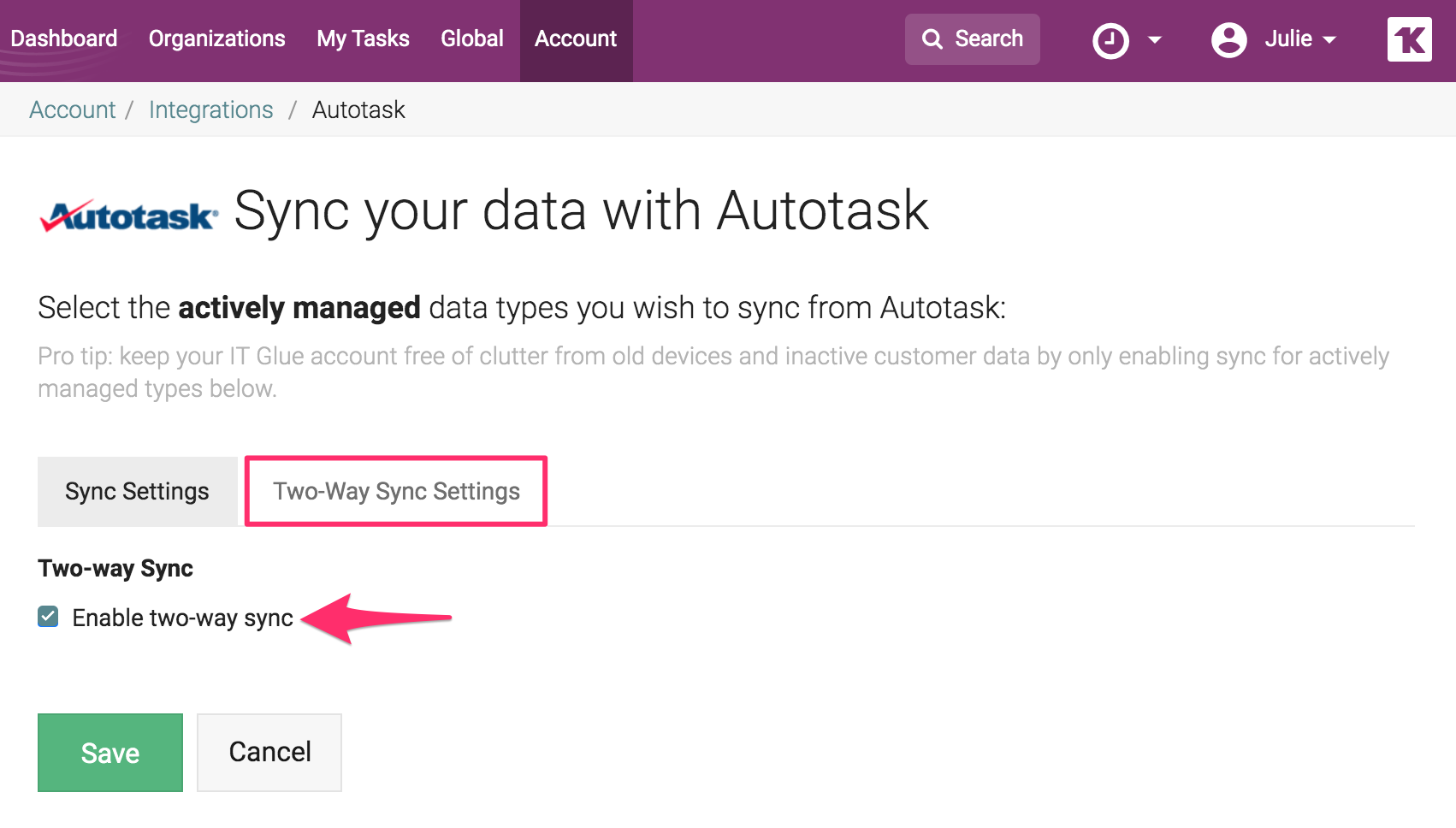
Task: Follow the Account breadcrumb link
Action: pyautogui.click(x=72, y=109)
